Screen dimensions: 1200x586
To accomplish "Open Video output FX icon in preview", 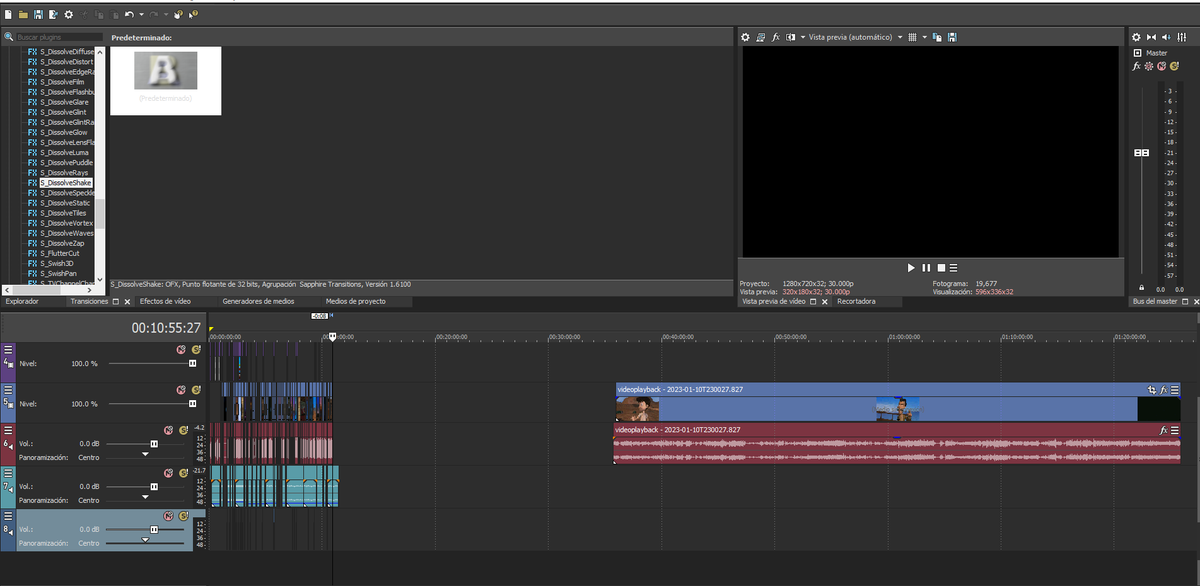I will click(x=776, y=37).
